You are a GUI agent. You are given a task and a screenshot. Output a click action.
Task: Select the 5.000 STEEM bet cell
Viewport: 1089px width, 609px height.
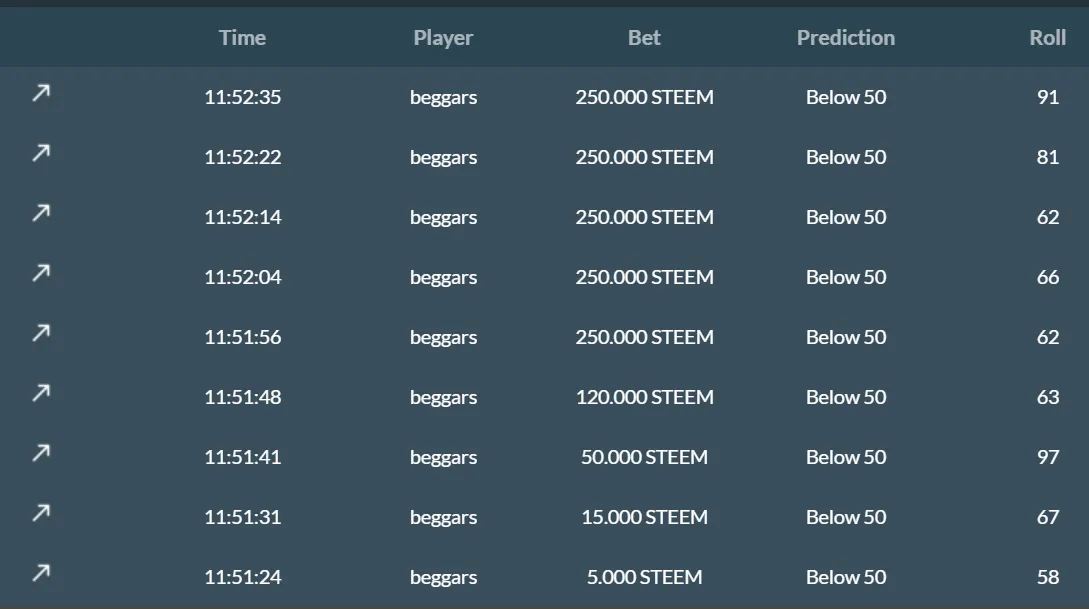tap(645, 577)
